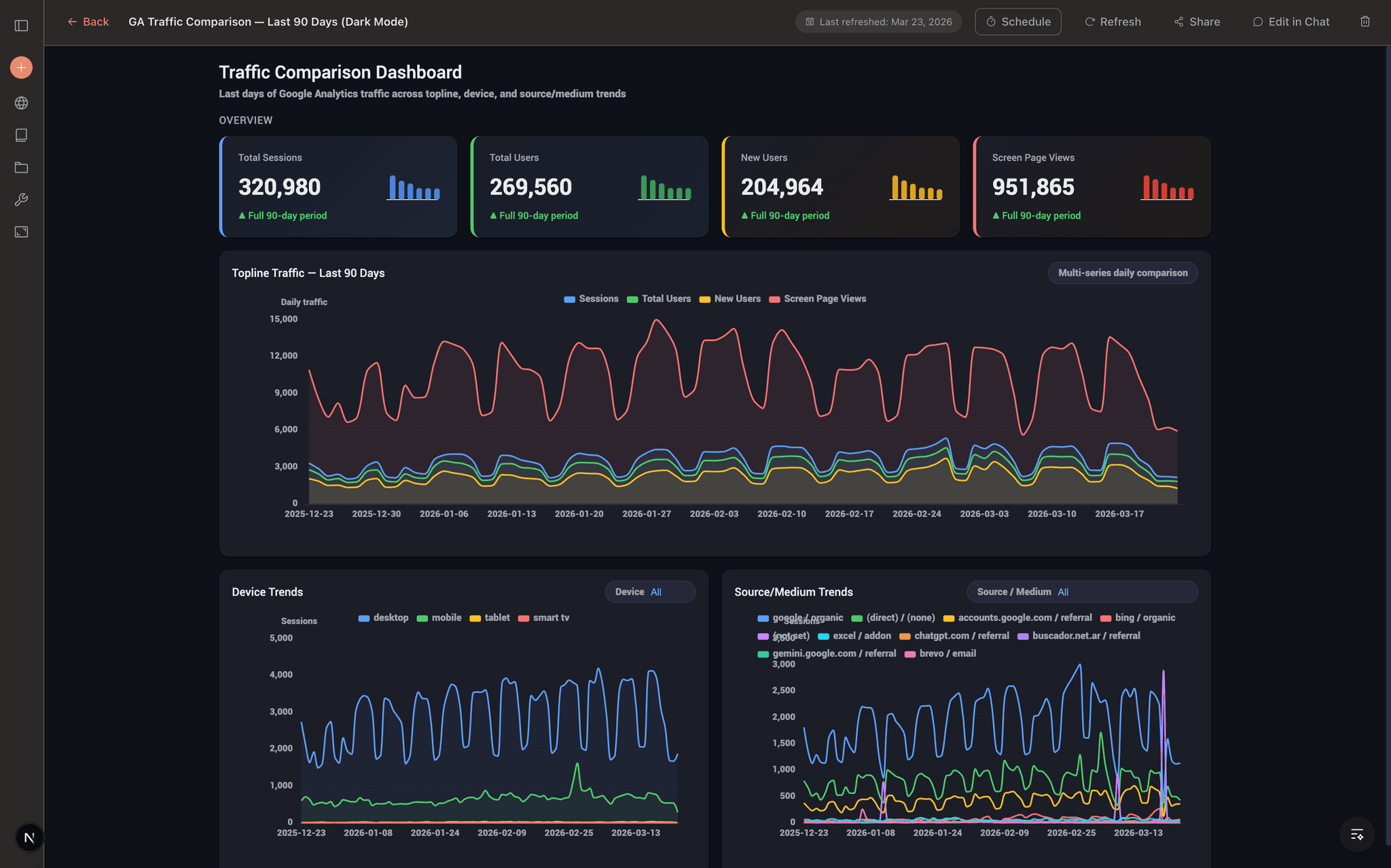
Task: Toggle tablet series in Device legend
Action: coord(490,618)
